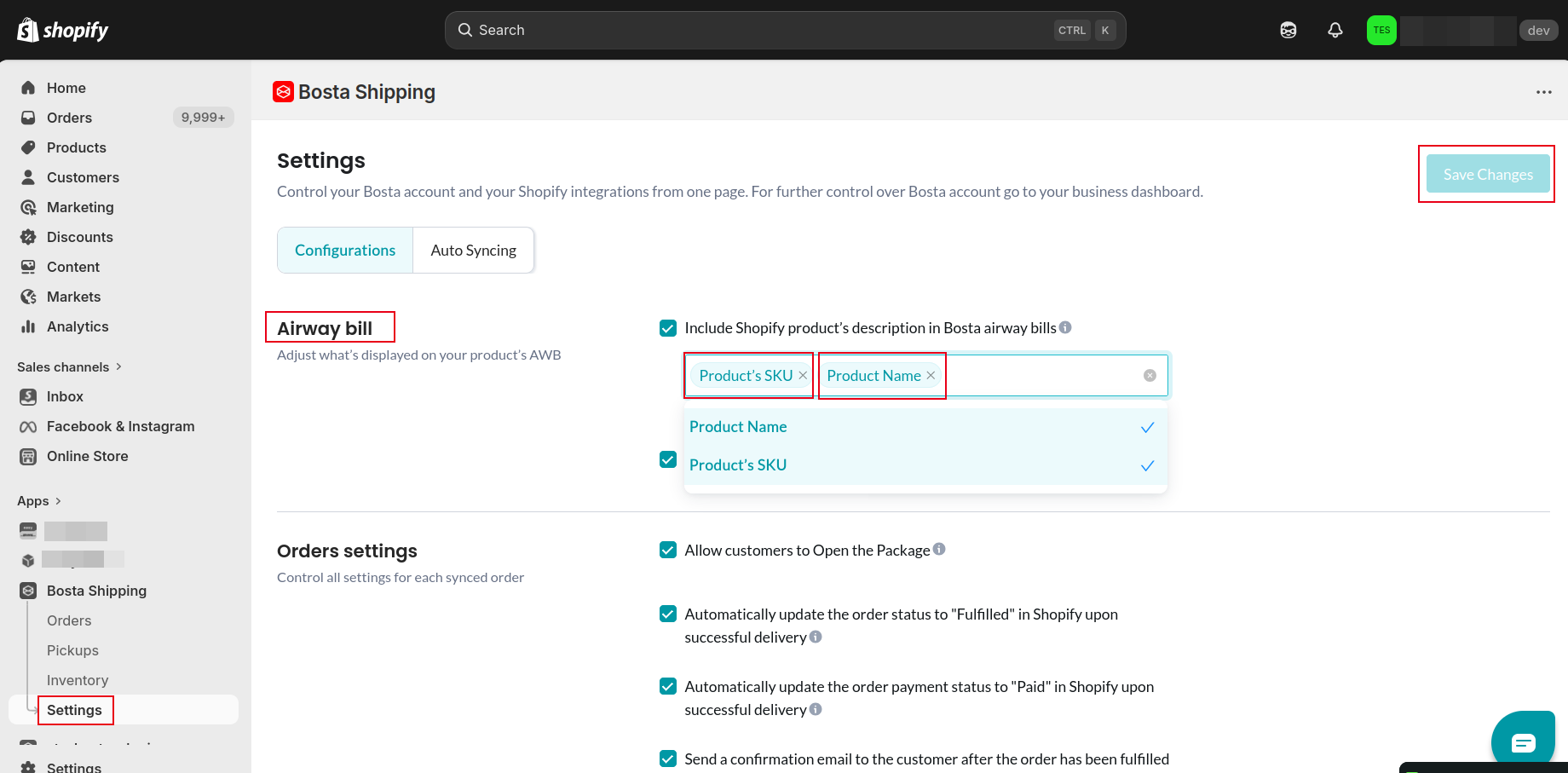Click the green TES store avatar
The image size is (1568, 773).
tap(1381, 31)
